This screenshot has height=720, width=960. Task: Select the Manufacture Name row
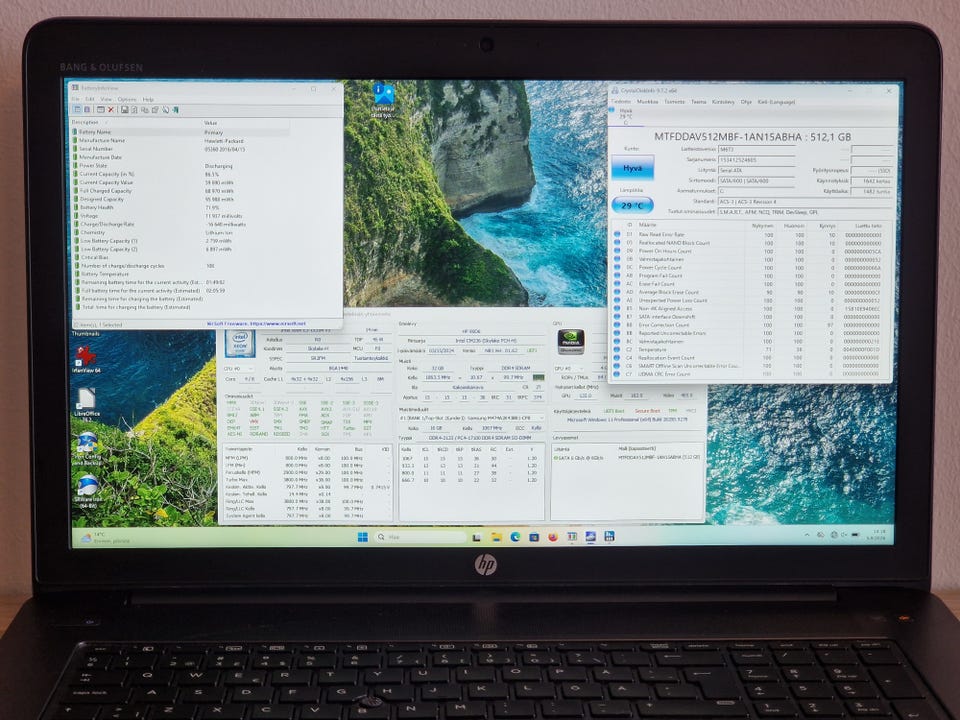pyautogui.click(x=181, y=140)
